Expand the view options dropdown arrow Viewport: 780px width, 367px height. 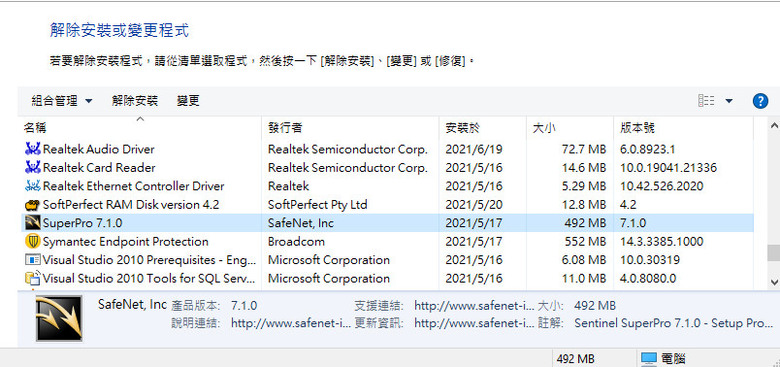coord(729,101)
